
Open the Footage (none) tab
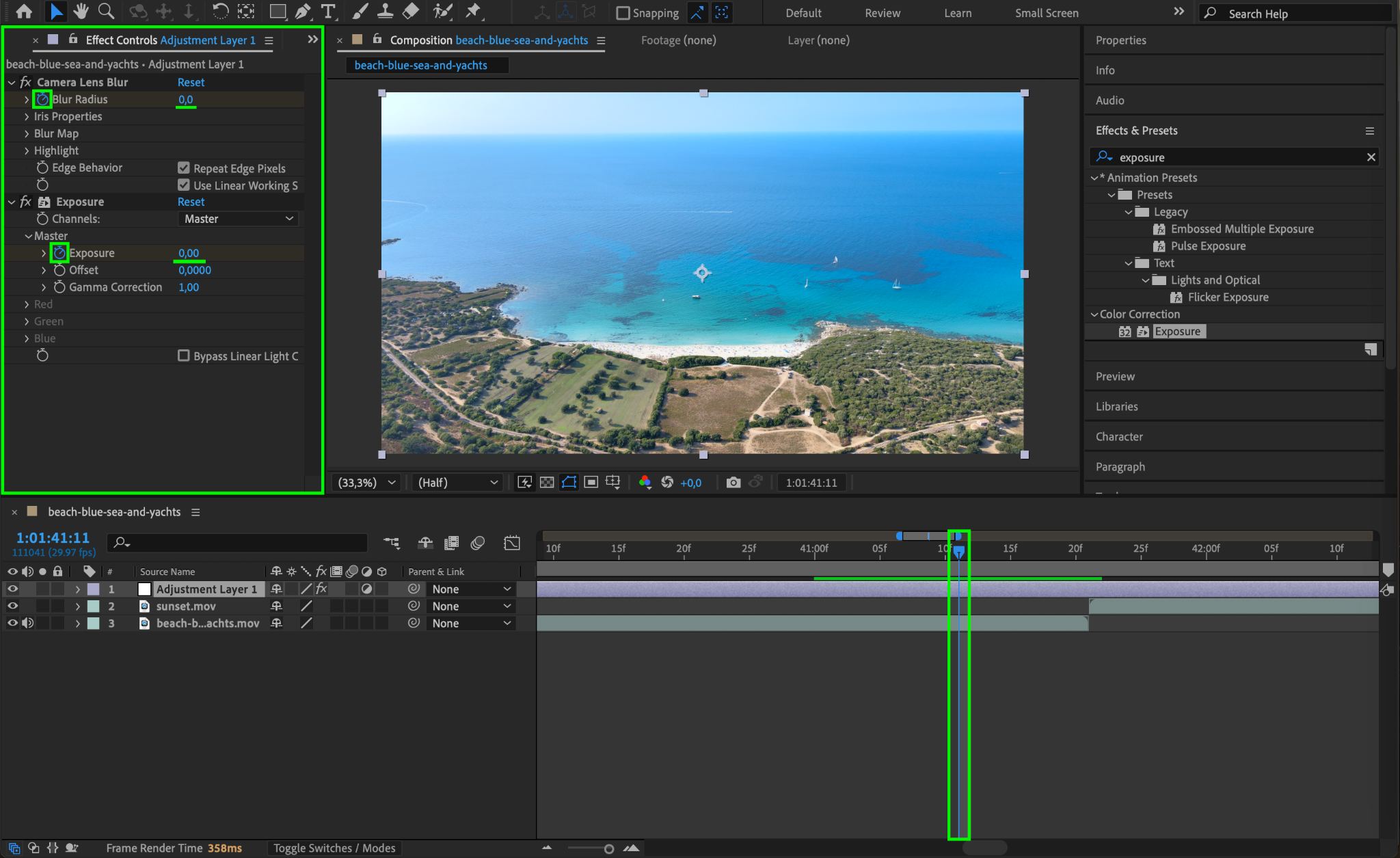(x=678, y=40)
